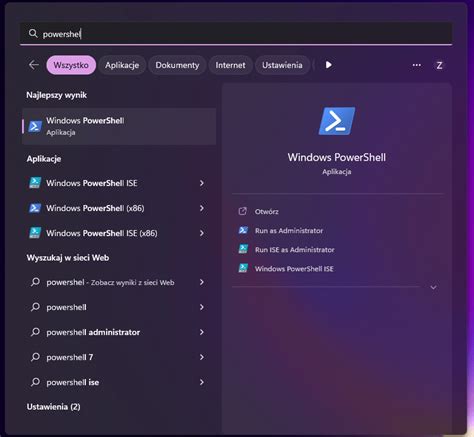The width and height of the screenshot is (474, 437).
Task: Switch to the Ustawienia filter tab
Action: coord(282,65)
